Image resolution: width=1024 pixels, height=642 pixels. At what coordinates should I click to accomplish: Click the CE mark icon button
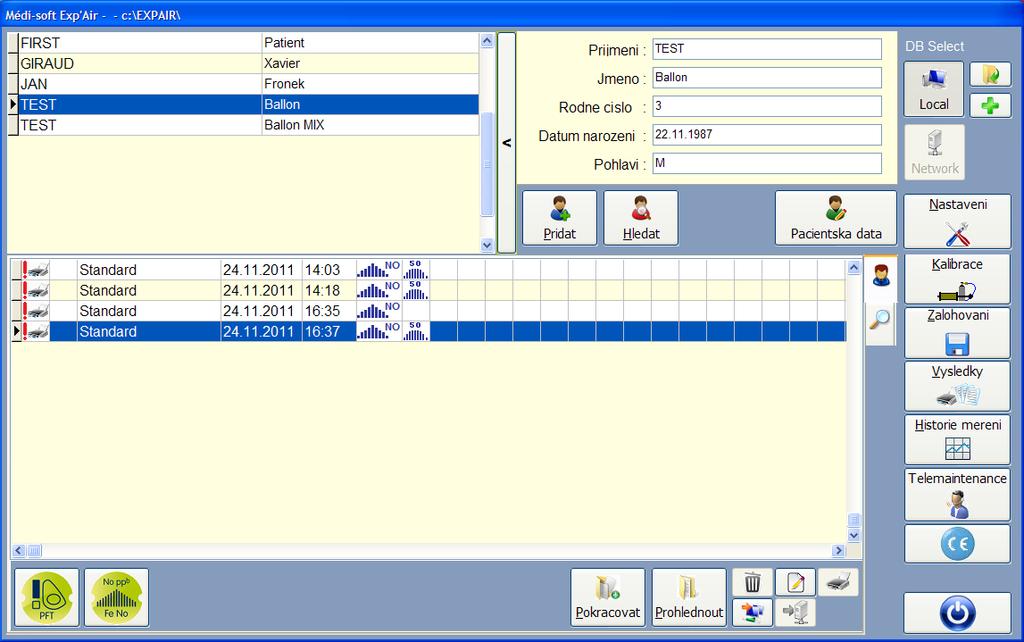pos(957,543)
